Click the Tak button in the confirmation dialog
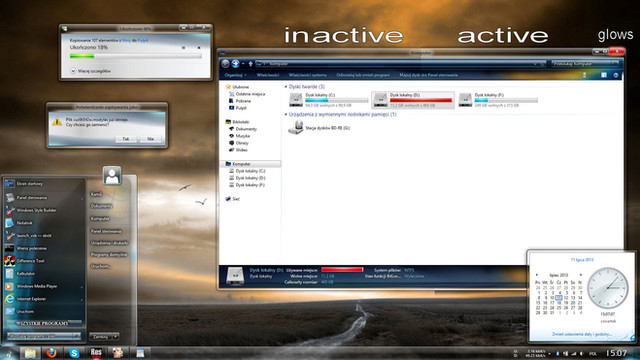640x360 pixels. tap(126, 139)
